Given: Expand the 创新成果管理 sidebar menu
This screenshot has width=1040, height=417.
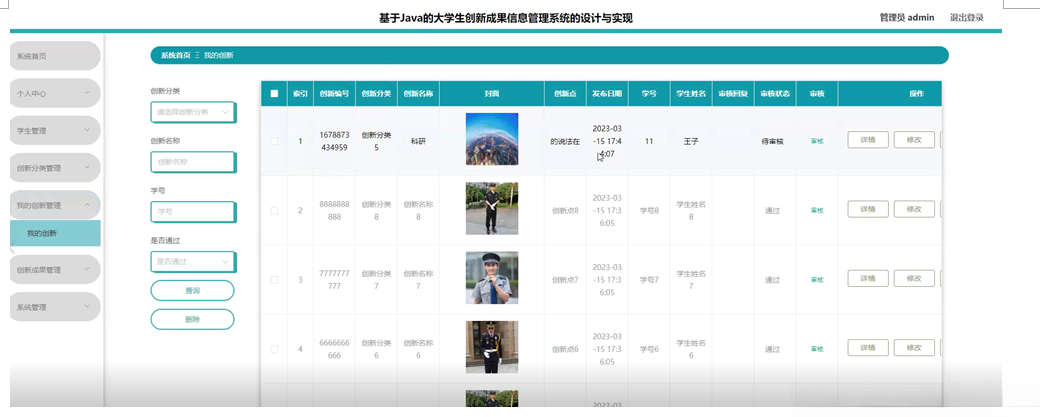Looking at the screenshot, I should click(x=55, y=270).
